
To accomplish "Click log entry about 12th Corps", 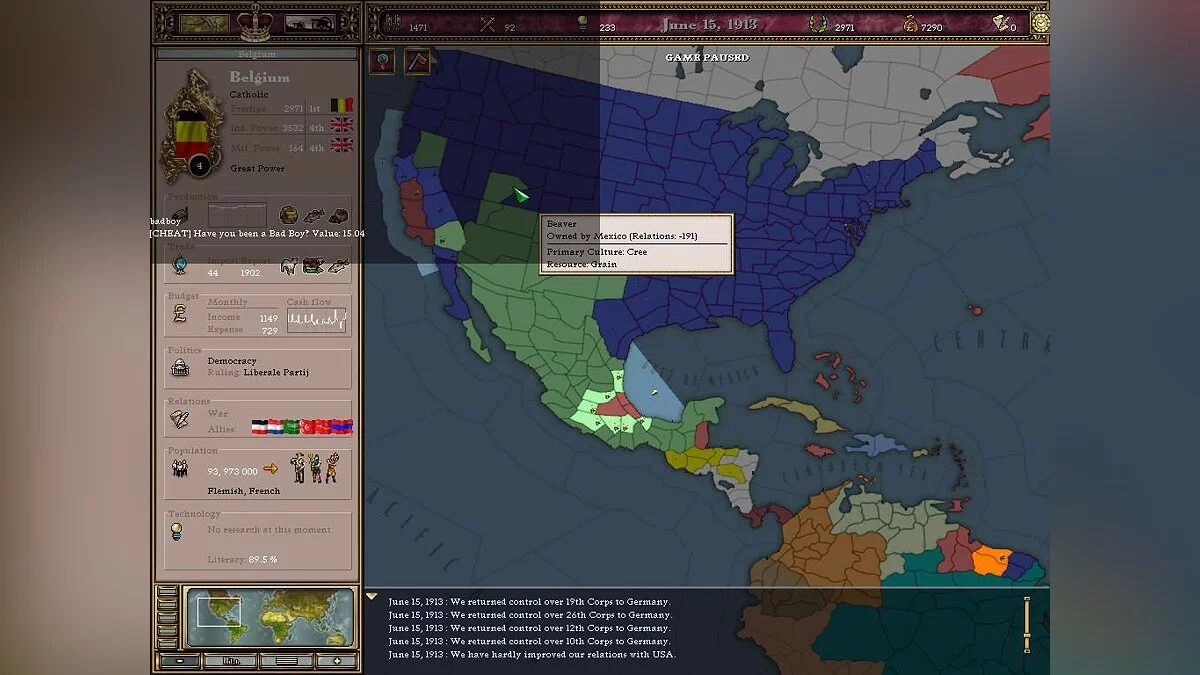I will coord(530,628).
